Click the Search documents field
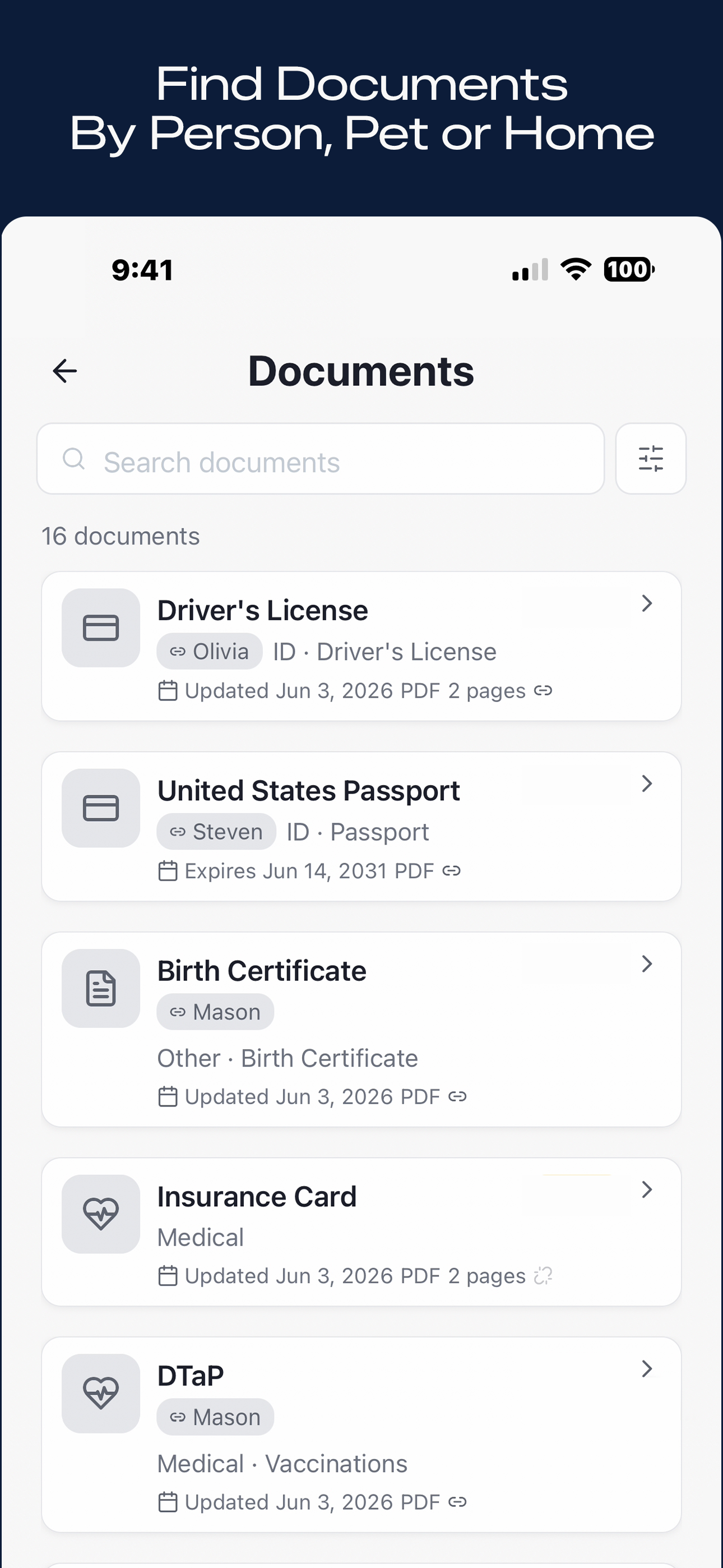 point(320,458)
